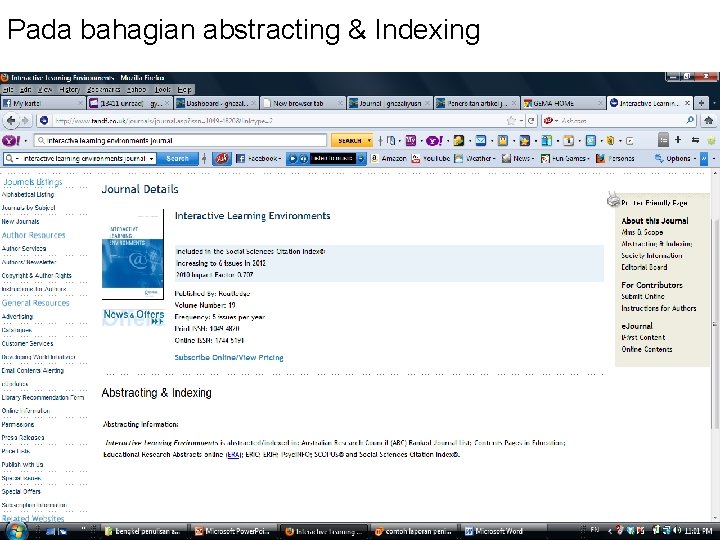This screenshot has width=720, height=540.
Task: Open the Help menu
Action: [184, 90]
